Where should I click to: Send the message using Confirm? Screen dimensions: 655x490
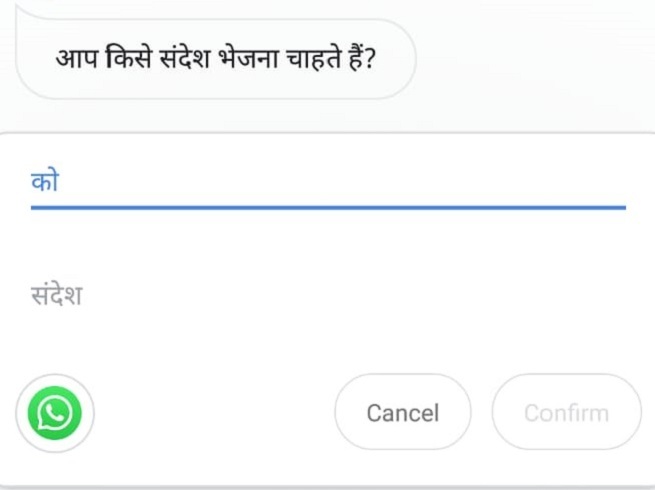(566, 412)
